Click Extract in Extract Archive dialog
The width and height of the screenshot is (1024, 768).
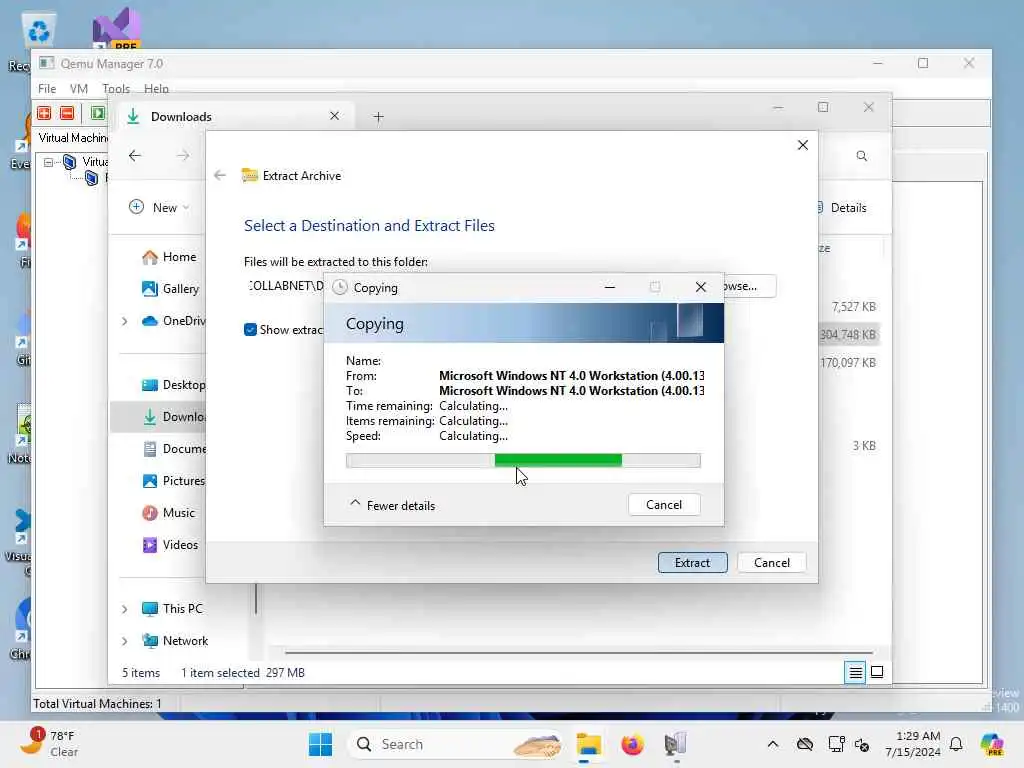click(692, 563)
